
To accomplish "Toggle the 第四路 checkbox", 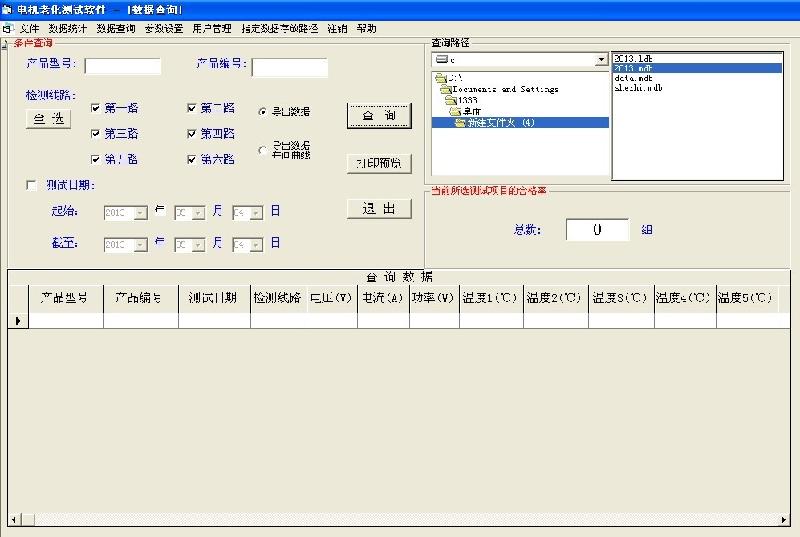I will (x=192, y=133).
